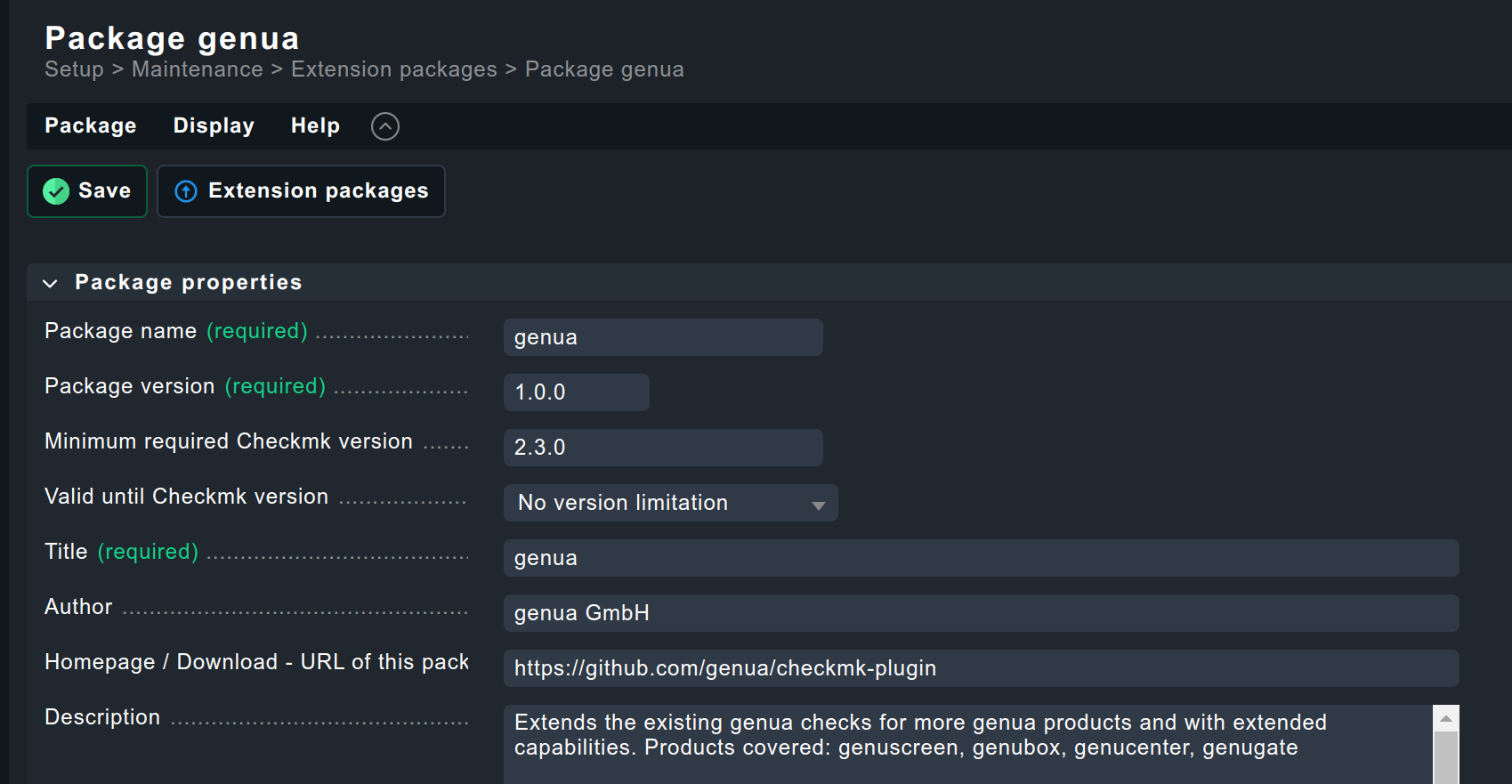Image resolution: width=1512 pixels, height=784 pixels.
Task: Select the Author field containing genua GmbH
Action: 980,613
